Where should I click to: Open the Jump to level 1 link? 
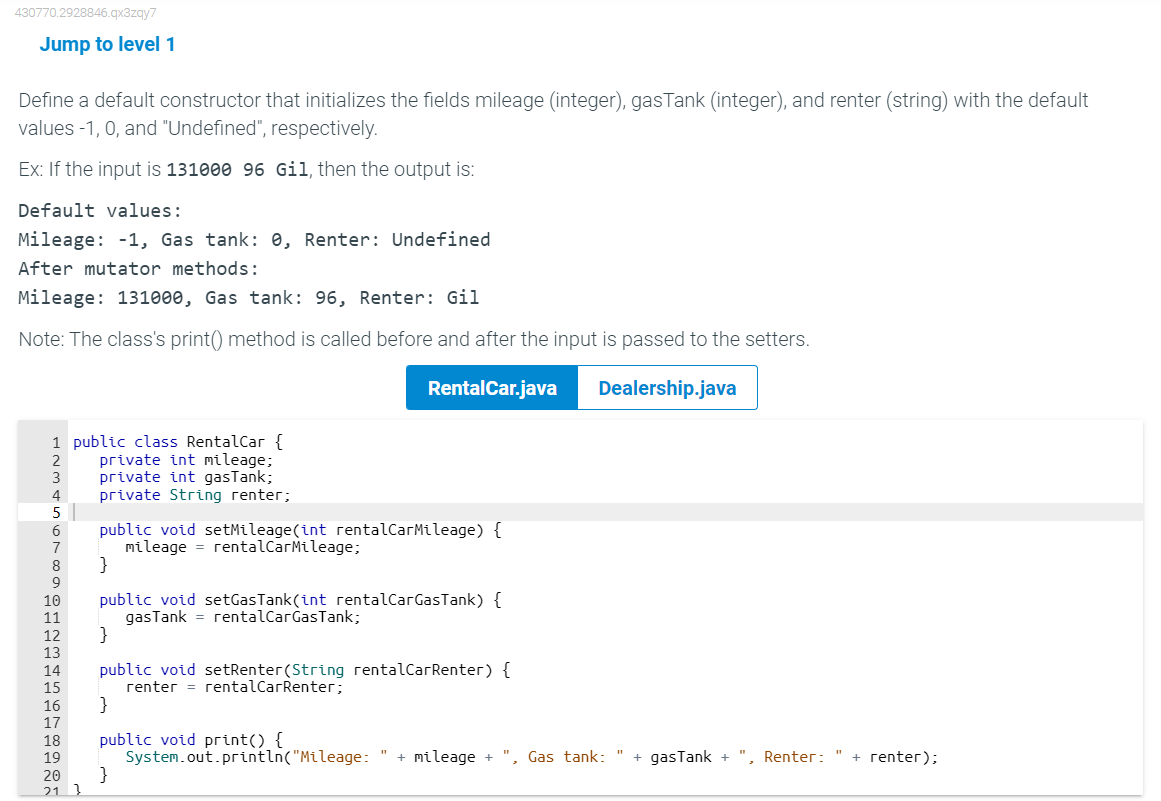click(107, 44)
